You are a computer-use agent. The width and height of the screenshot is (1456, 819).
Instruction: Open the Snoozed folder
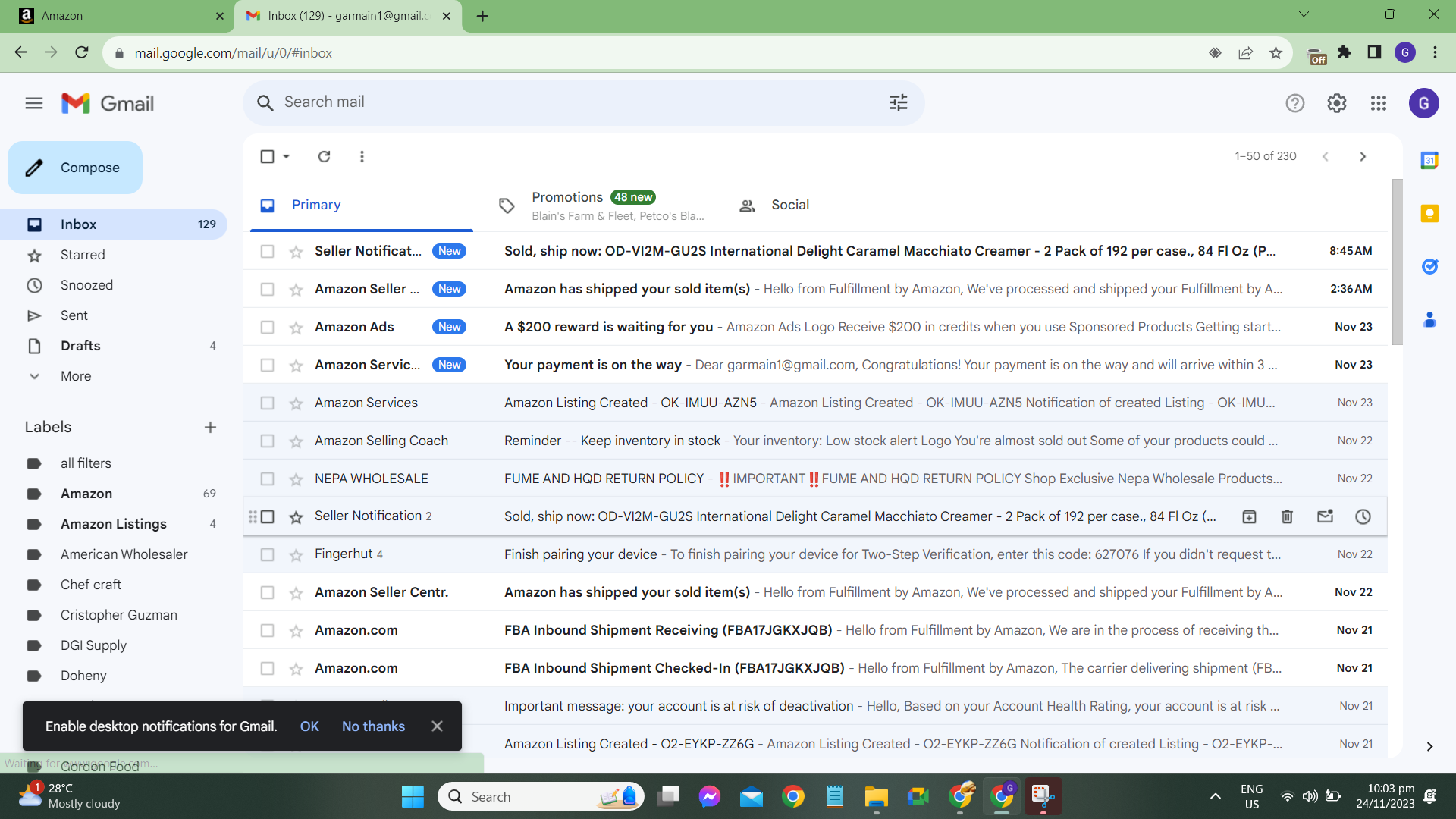point(86,285)
